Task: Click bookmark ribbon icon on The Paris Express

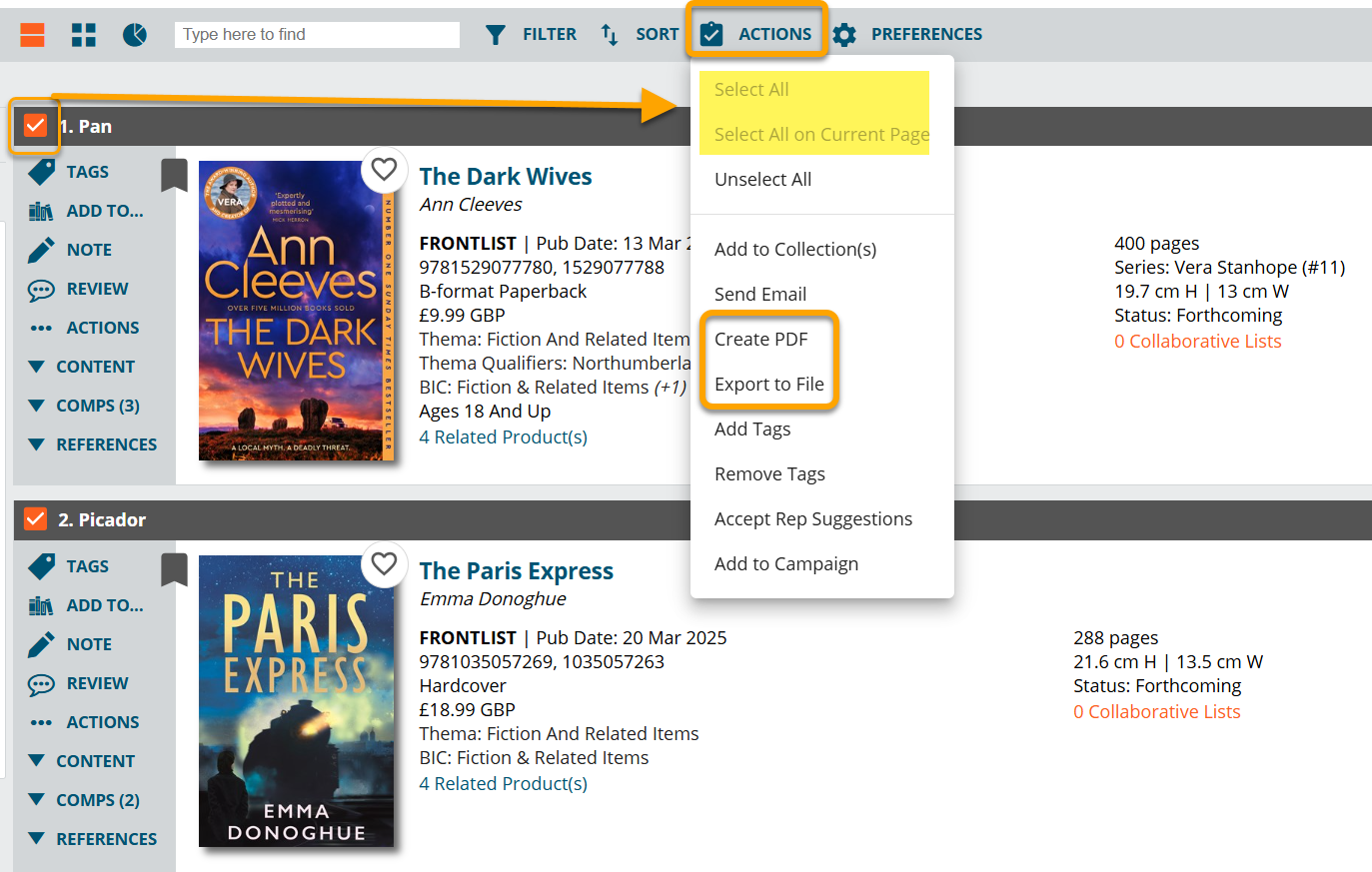Action: coord(174,569)
